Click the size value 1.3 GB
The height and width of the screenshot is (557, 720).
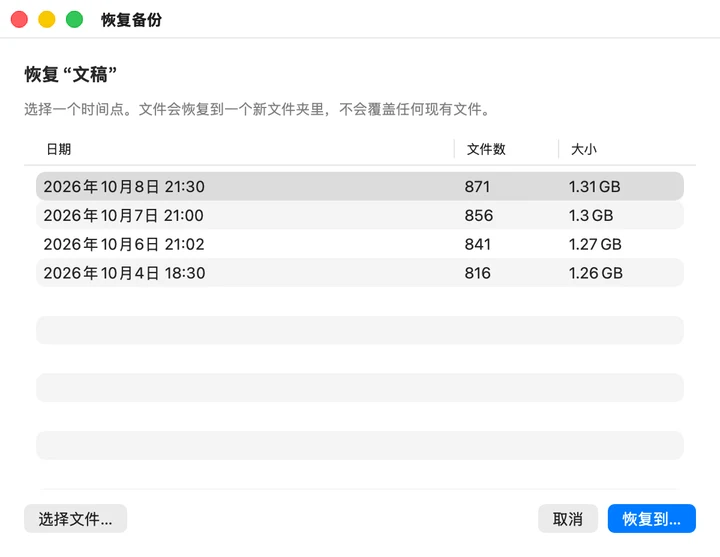click(x=591, y=215)
